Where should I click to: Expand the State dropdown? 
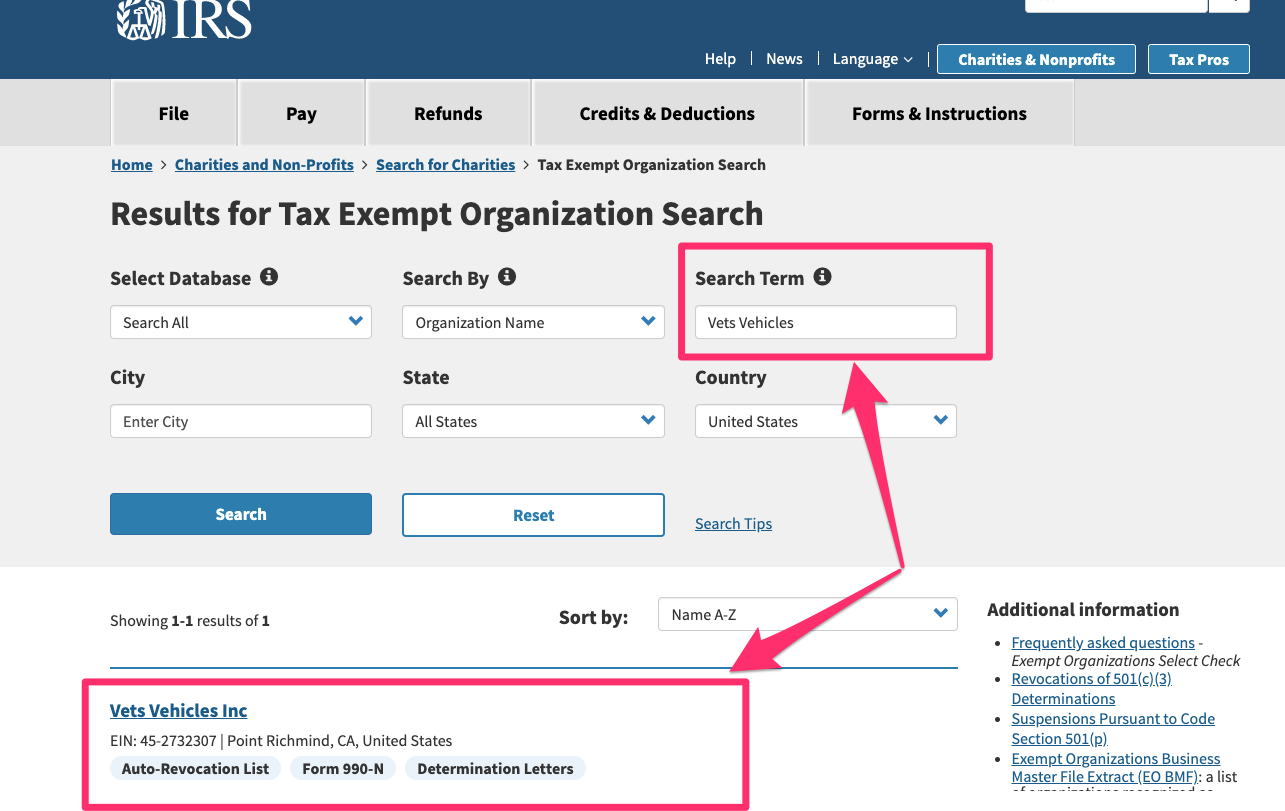pos(533,421)
